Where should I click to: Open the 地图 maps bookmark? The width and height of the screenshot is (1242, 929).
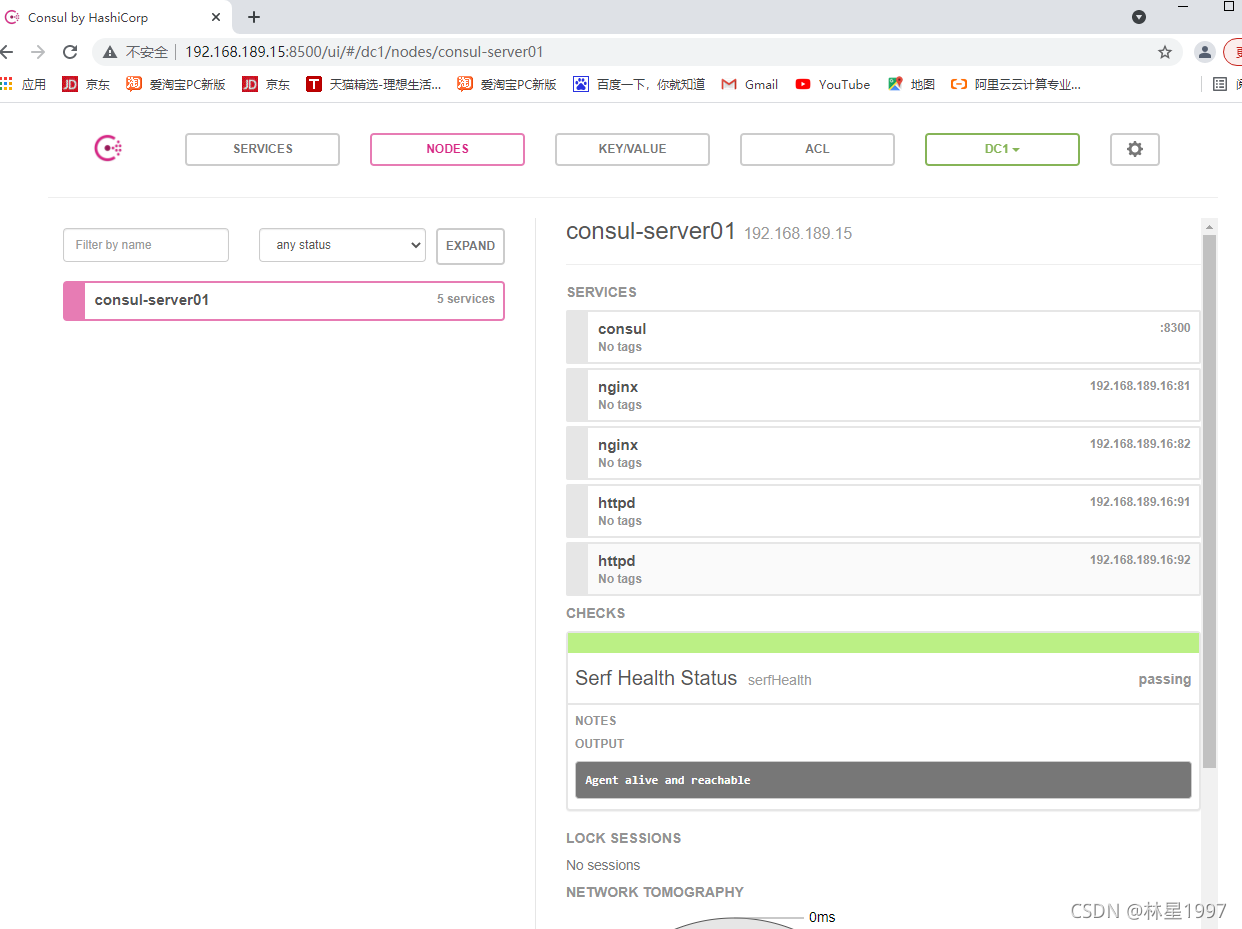(x=911, y=85)
